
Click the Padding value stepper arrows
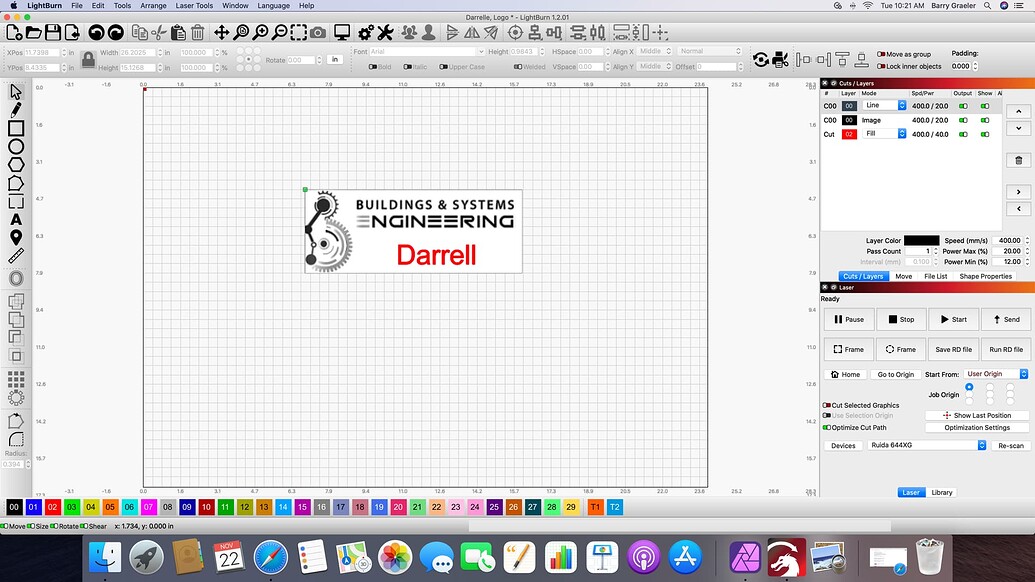[x=975, y=66]
